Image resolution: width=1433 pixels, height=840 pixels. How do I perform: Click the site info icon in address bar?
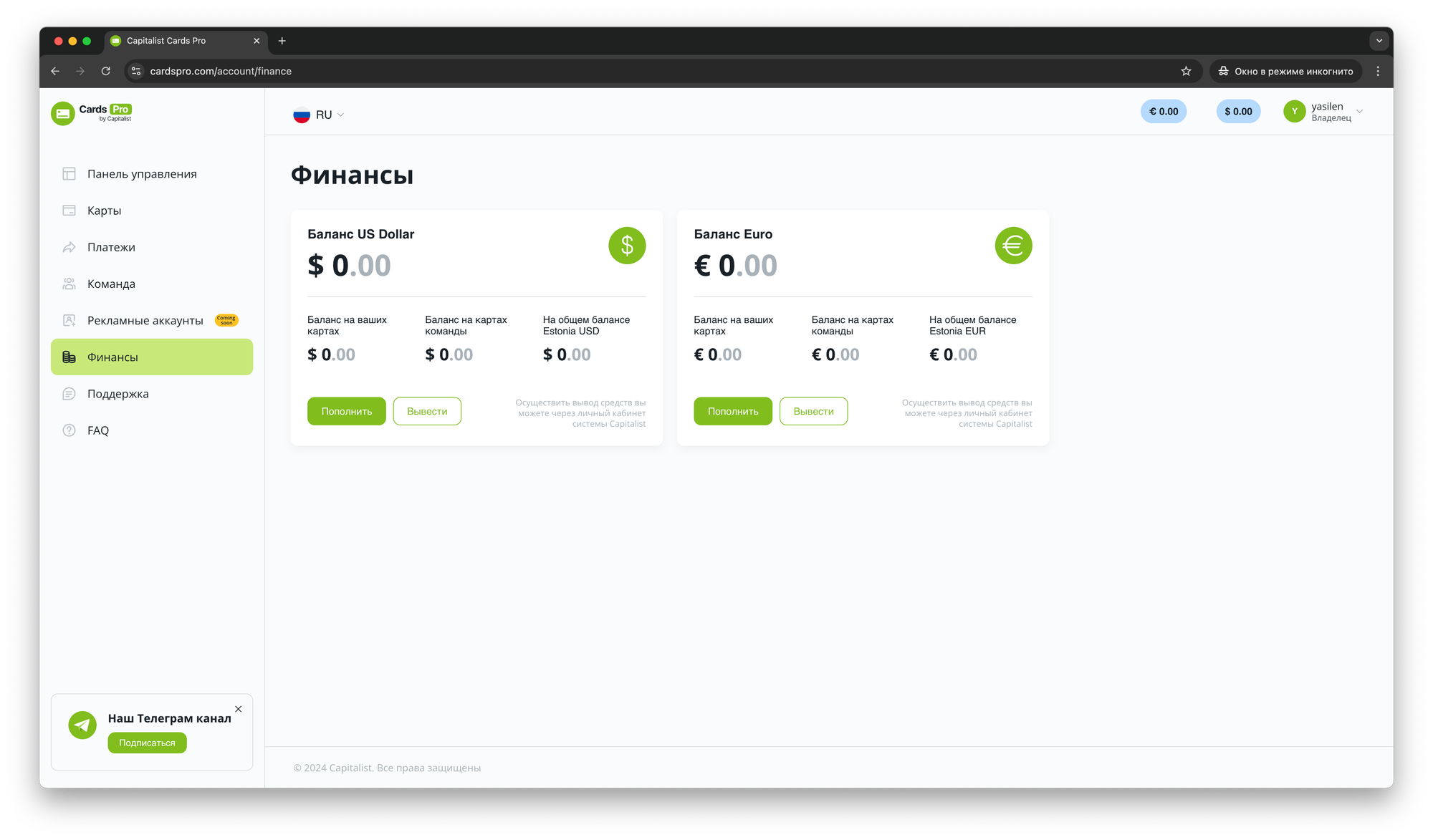pyautogui.click(x=136, y=71)
